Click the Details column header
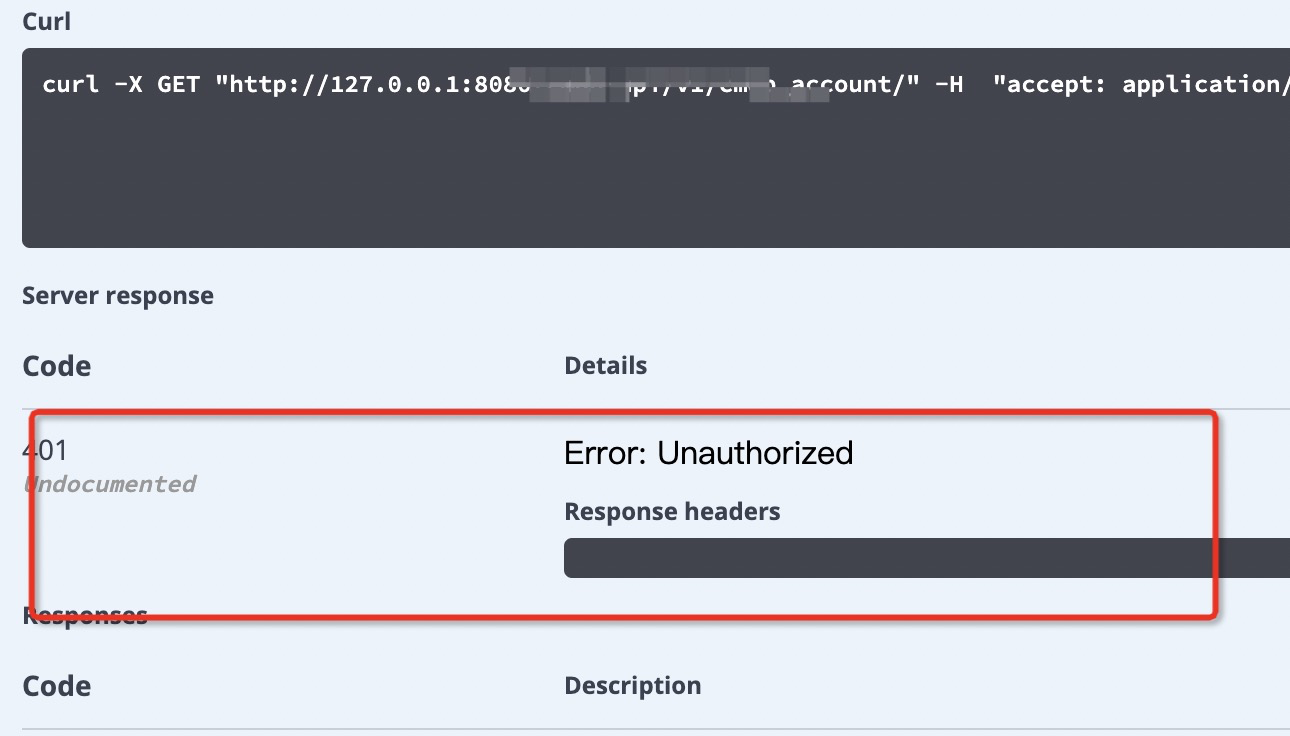1290x736 pixels. [605, 365]
